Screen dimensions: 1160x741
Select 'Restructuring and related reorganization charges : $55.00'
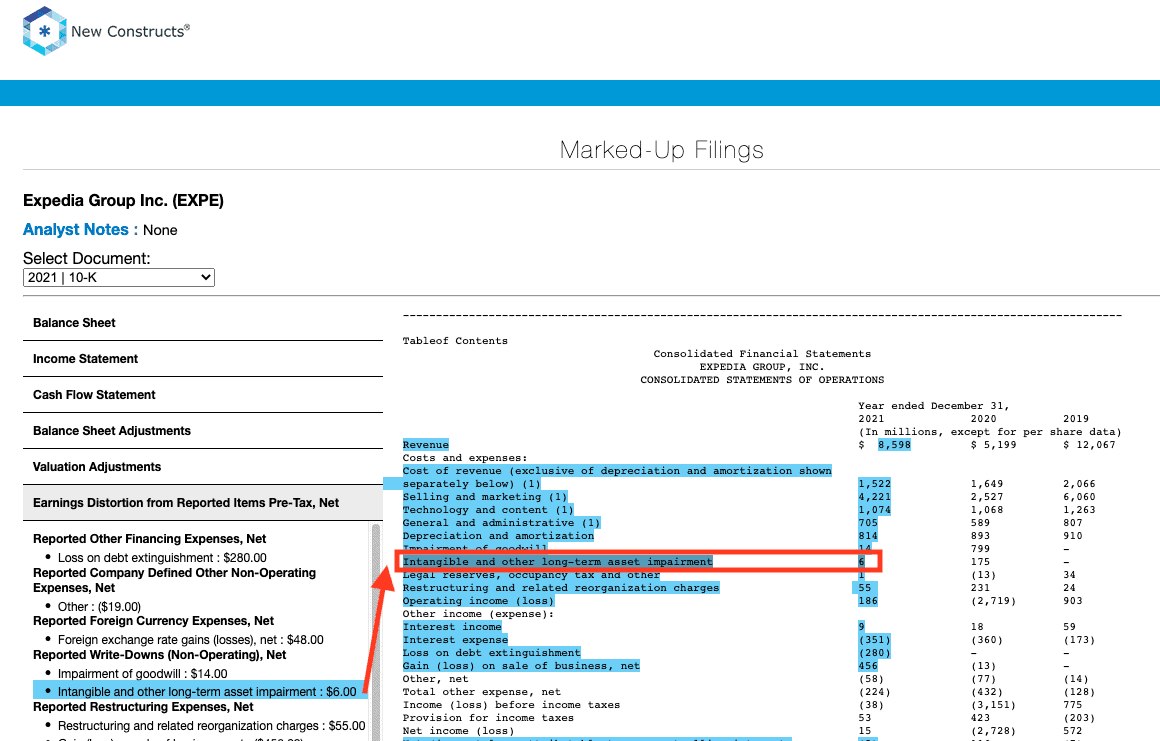pos(212,725)
